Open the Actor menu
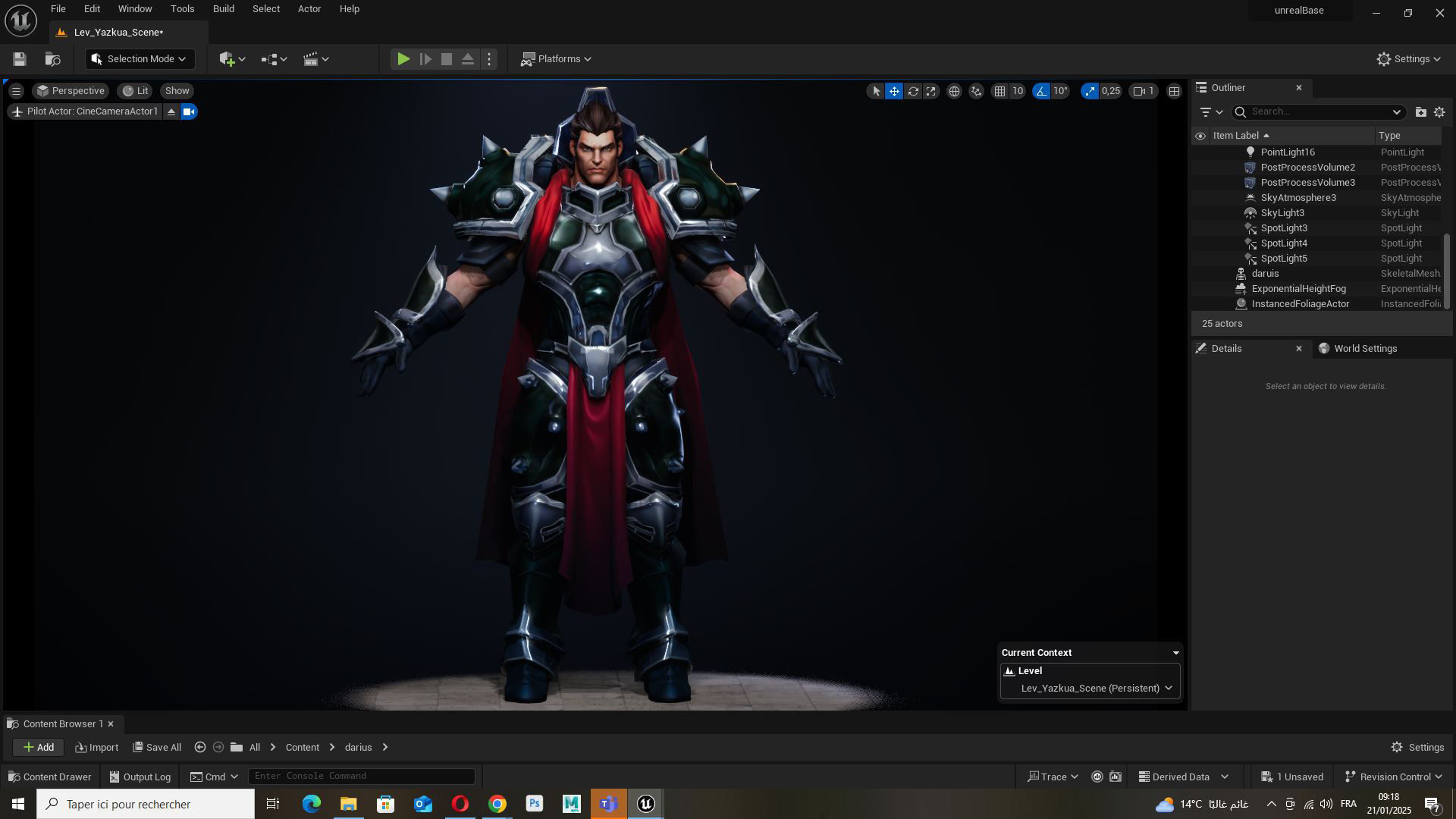This screenshot has height=819, width=1456. coord(309,9)
